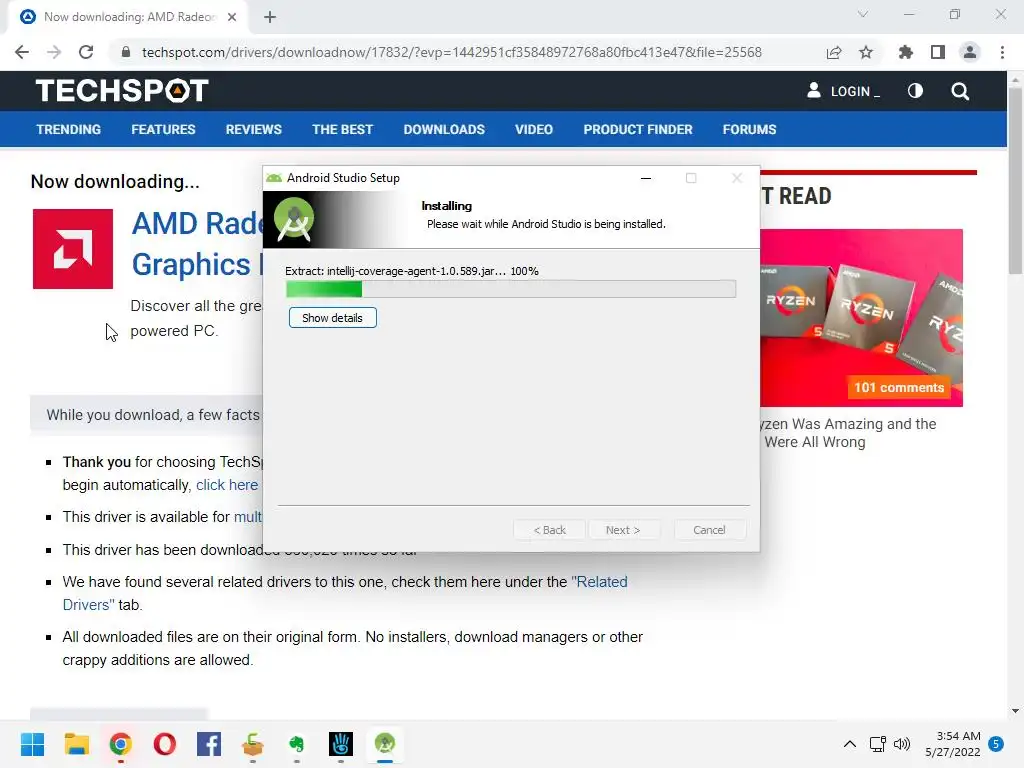Open the FORUMS menu item
This screenshot has width=1024, height=768.
point(749,129)
